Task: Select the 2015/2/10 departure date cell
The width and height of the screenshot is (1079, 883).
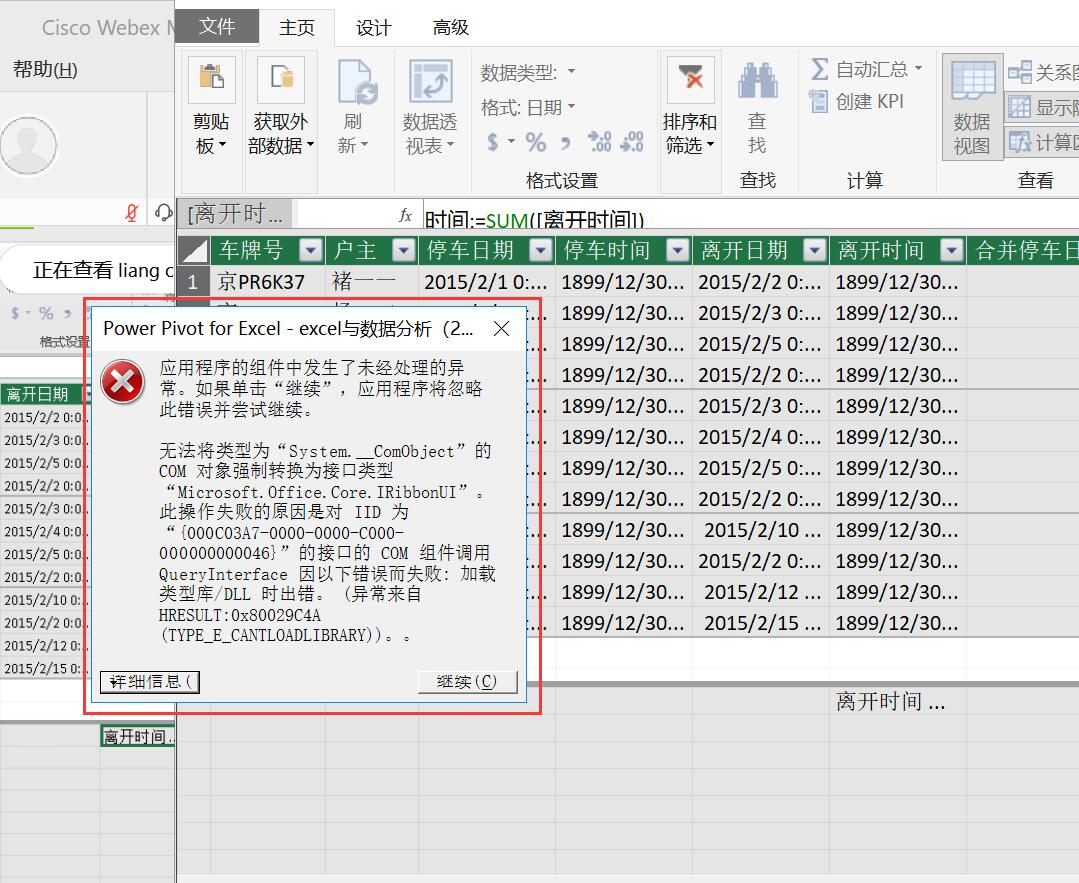Action: [x=761, y=530]
